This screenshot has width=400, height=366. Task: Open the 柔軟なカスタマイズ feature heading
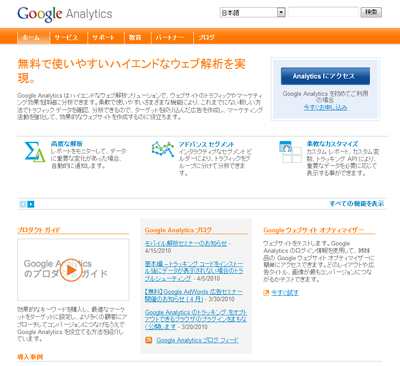pyautogui.click(x=332, y=144)
